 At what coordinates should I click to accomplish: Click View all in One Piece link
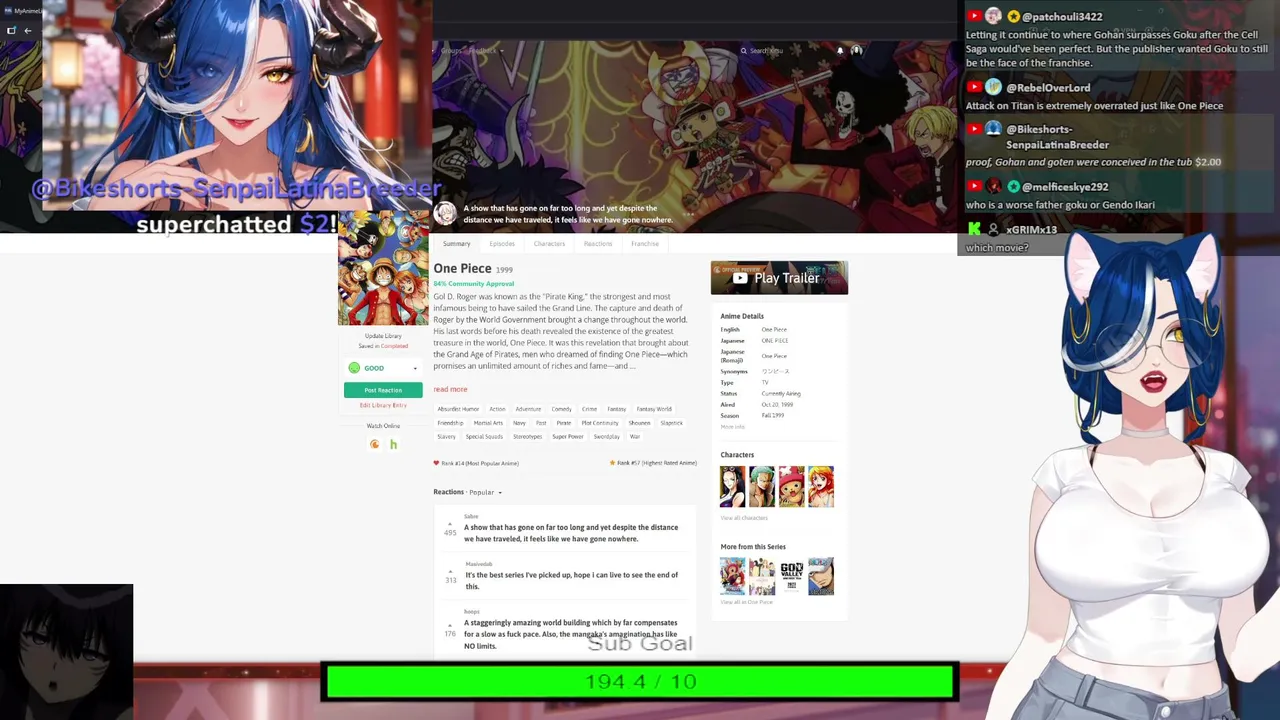(746, 602)
